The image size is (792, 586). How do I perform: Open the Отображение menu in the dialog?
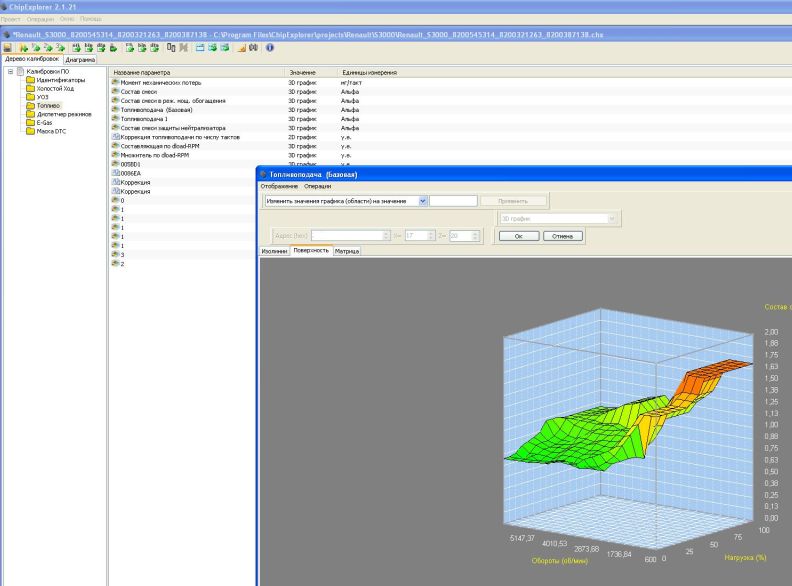[279, 186]
